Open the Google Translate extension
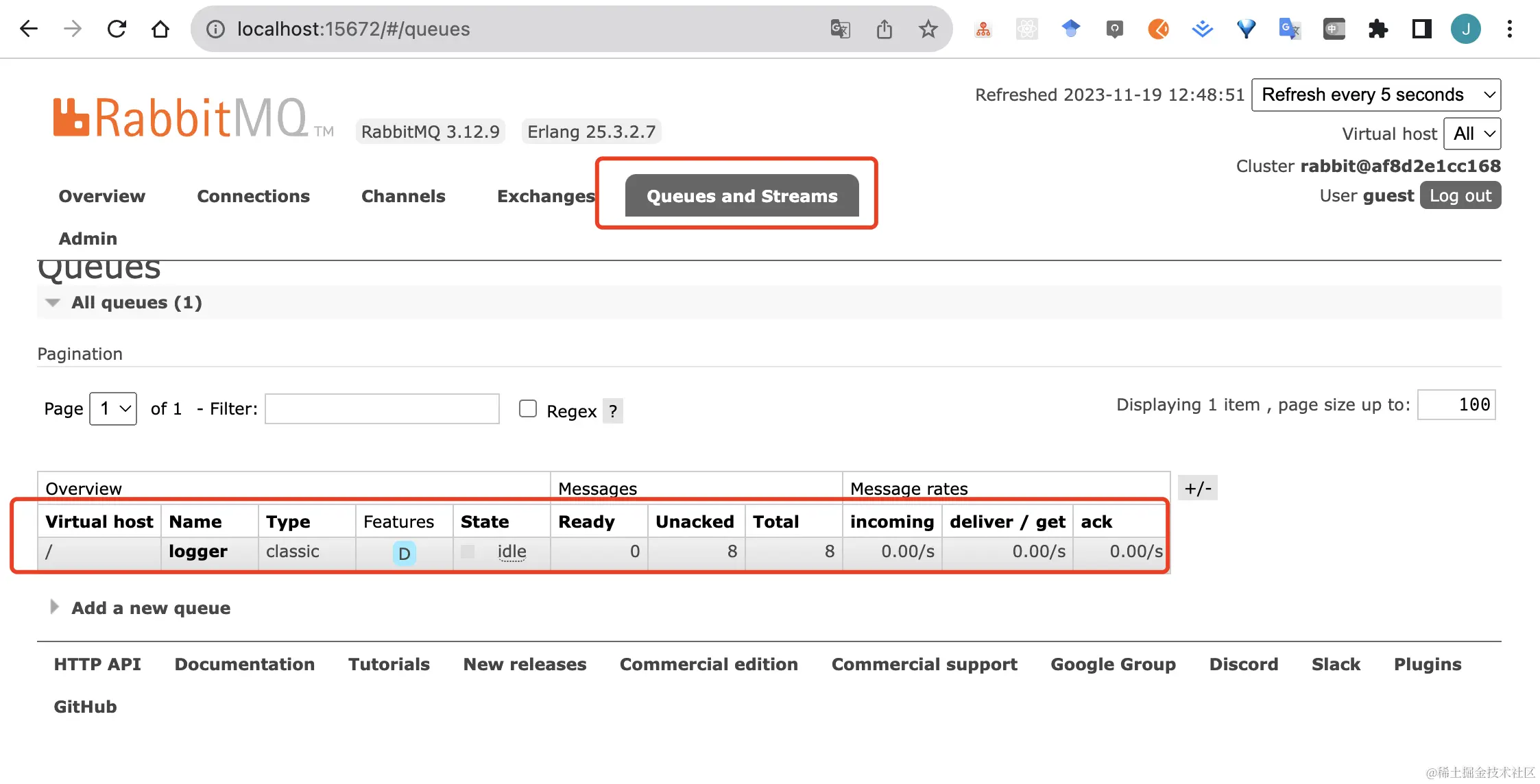 click(x=1289, y=29)
